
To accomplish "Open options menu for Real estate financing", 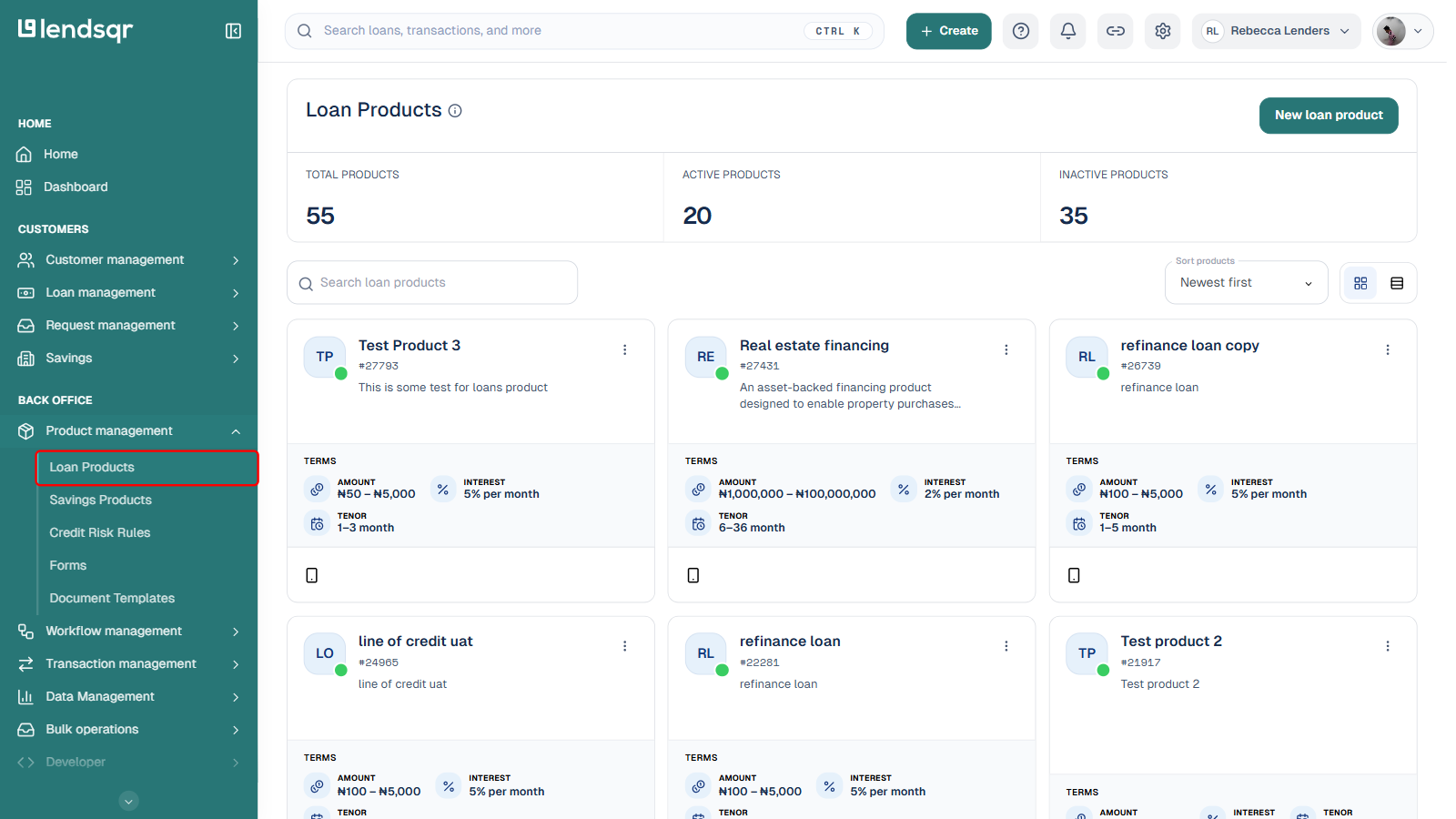I will point(1006,349).
